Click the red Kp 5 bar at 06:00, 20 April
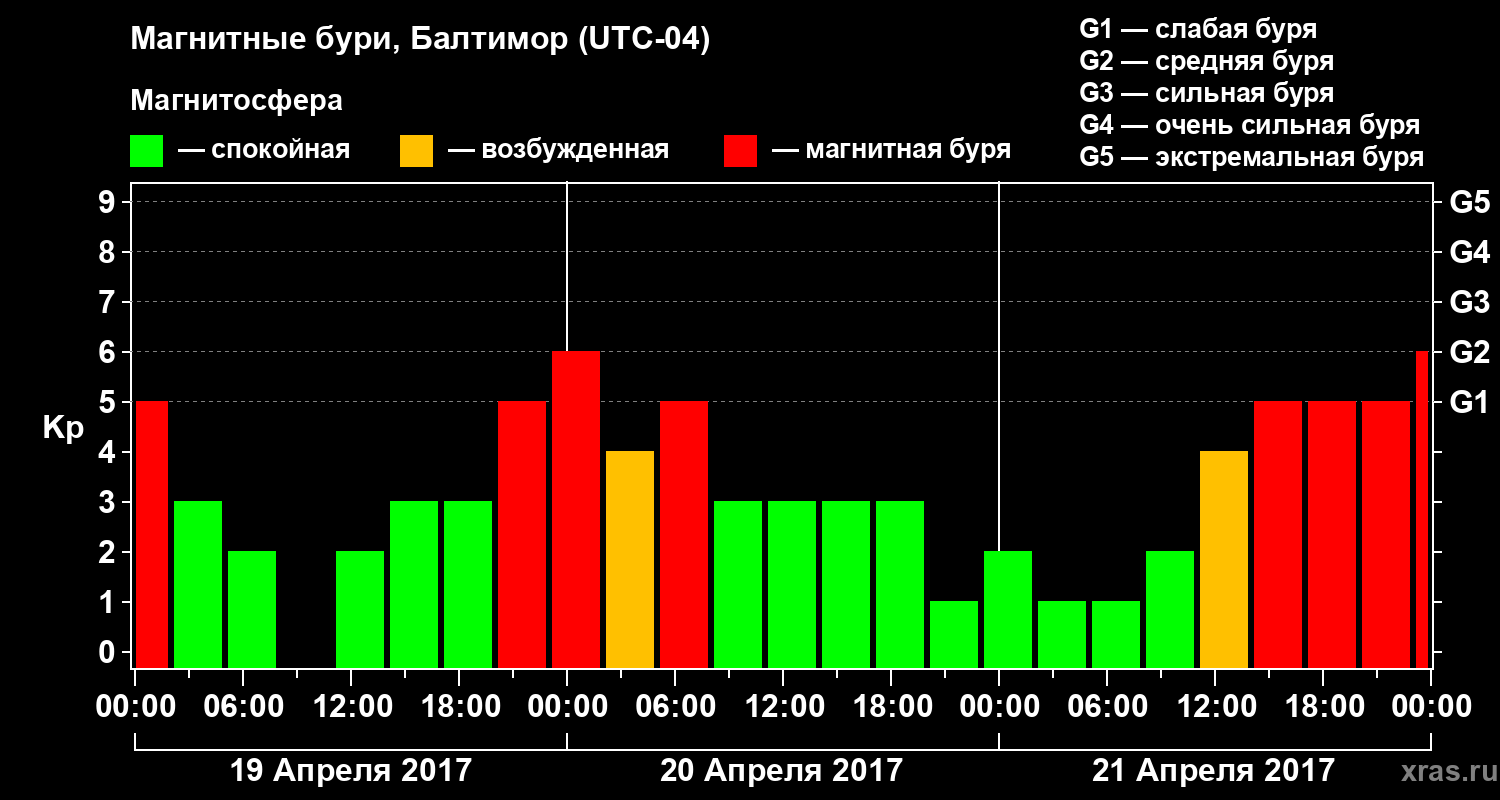1500x800 pixels. pos(684,535)
